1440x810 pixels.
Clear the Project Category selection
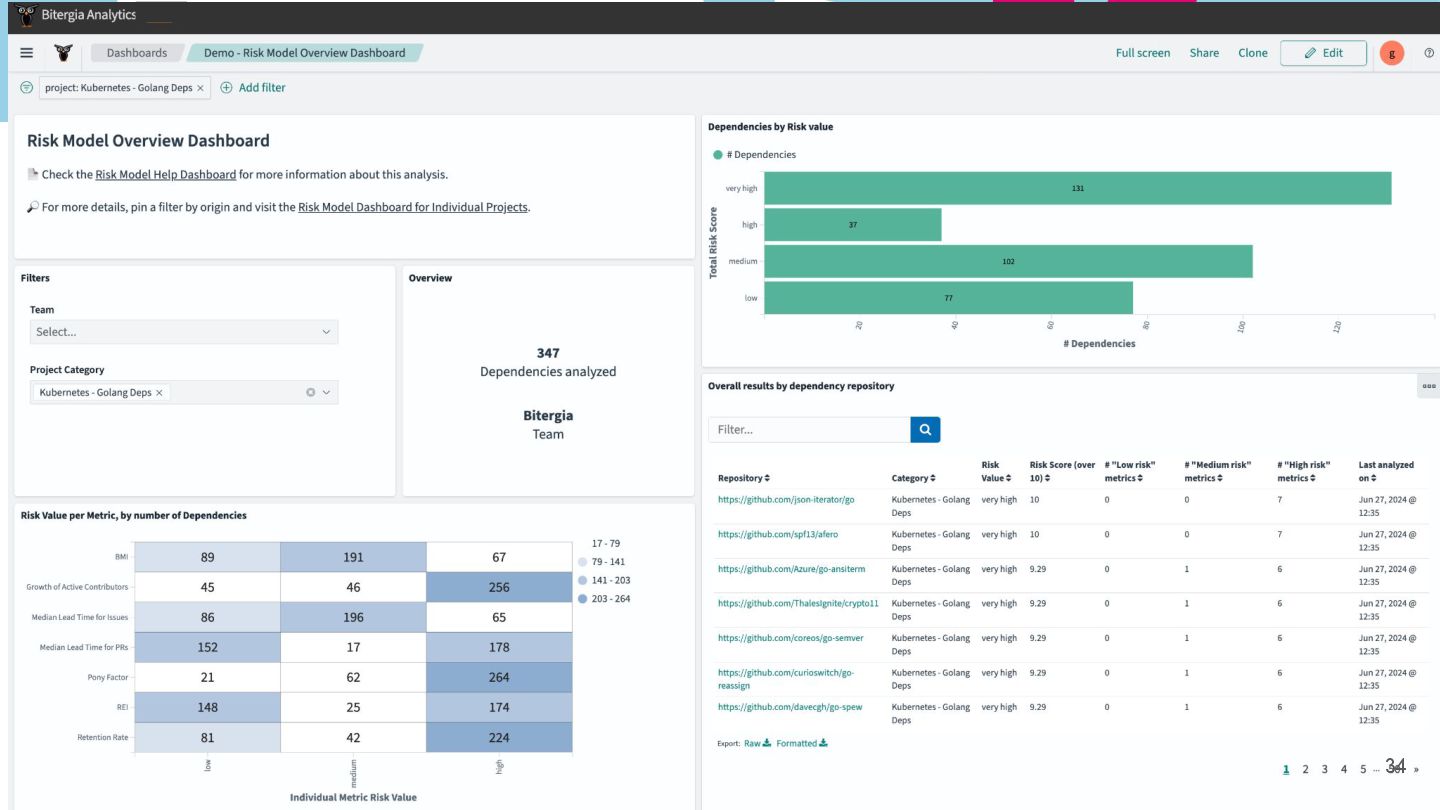point(310,392)
